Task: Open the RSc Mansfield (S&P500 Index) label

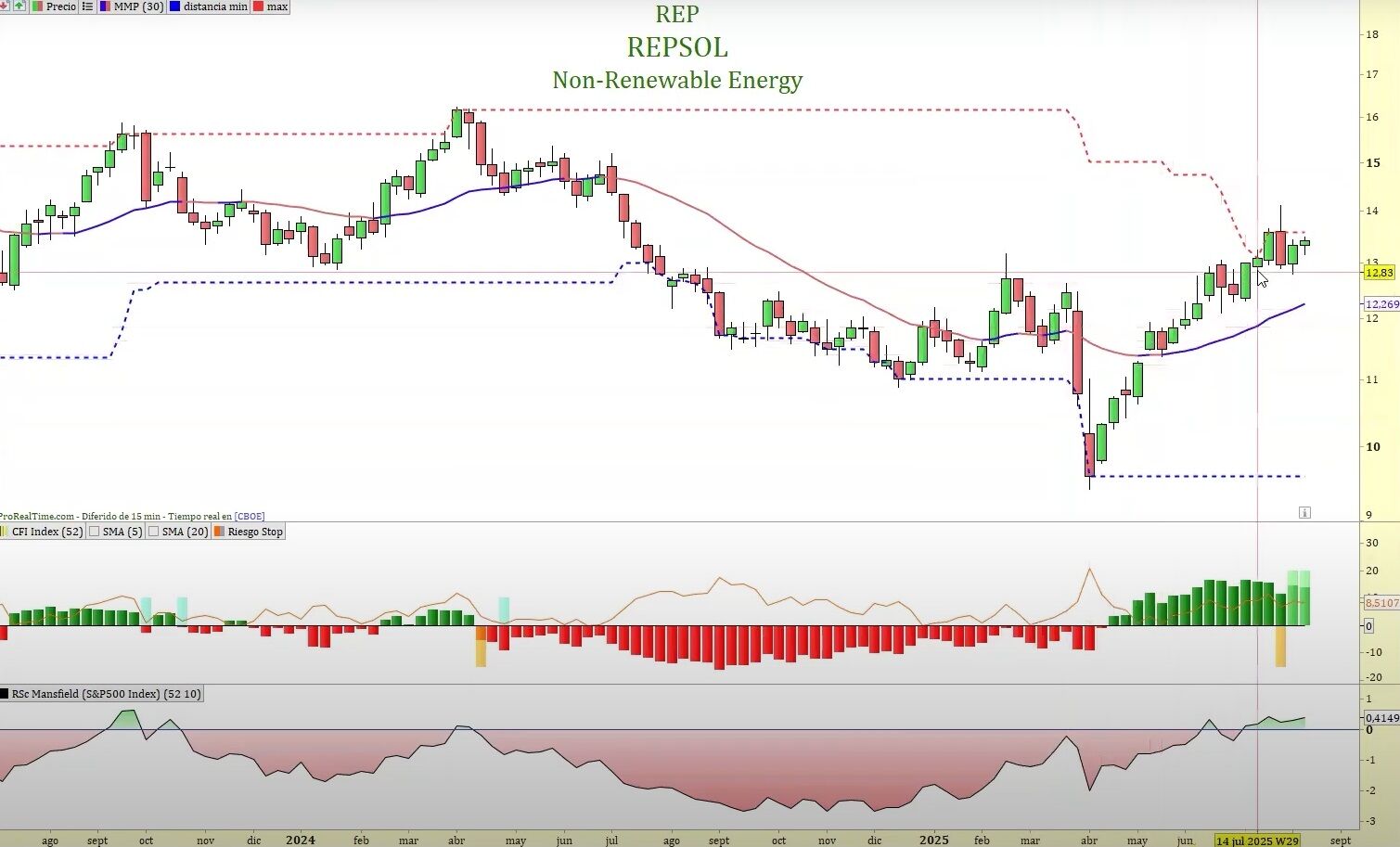Action: point(101,694)
